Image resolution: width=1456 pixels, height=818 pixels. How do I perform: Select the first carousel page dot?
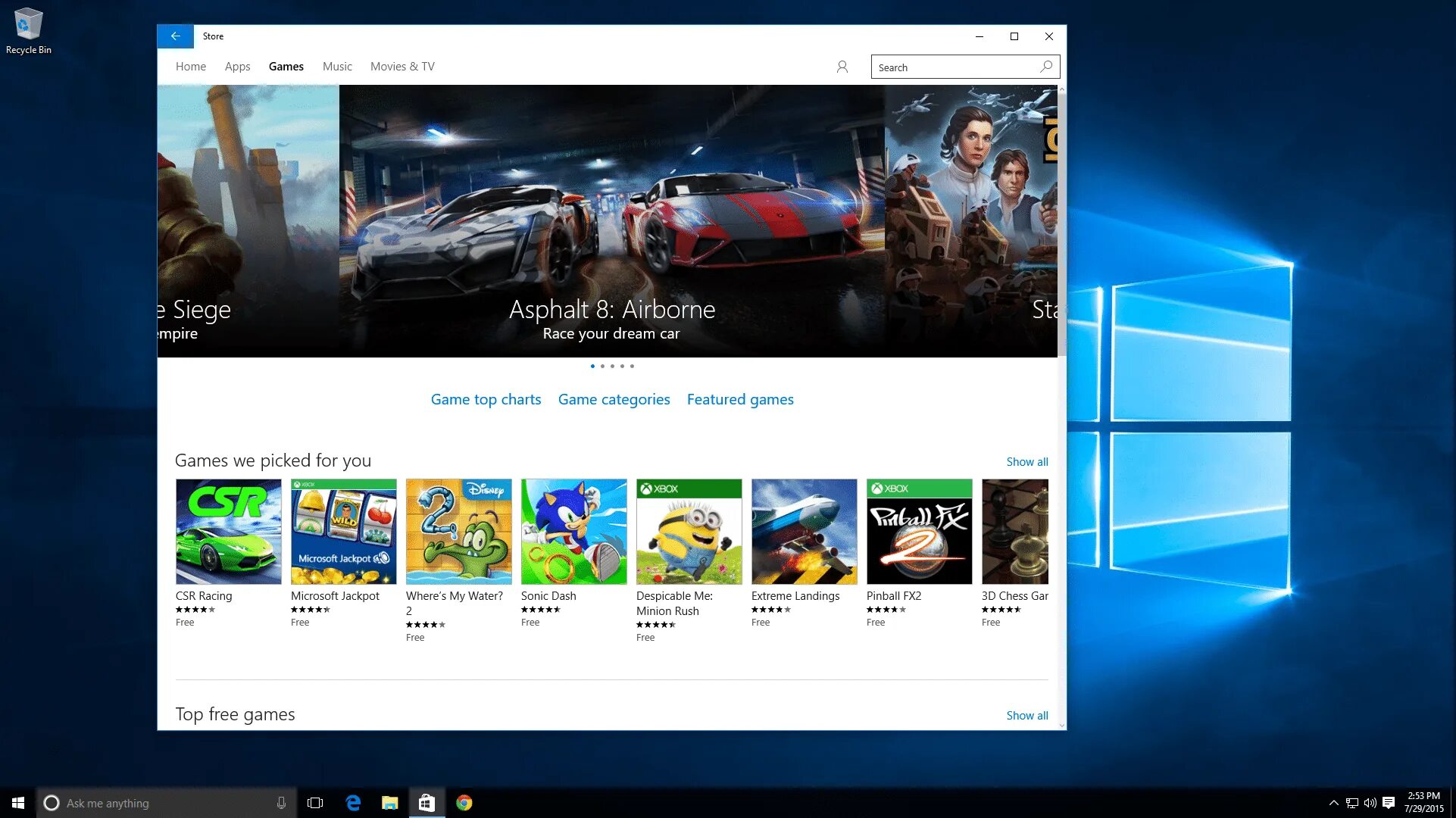click(592, 366)
